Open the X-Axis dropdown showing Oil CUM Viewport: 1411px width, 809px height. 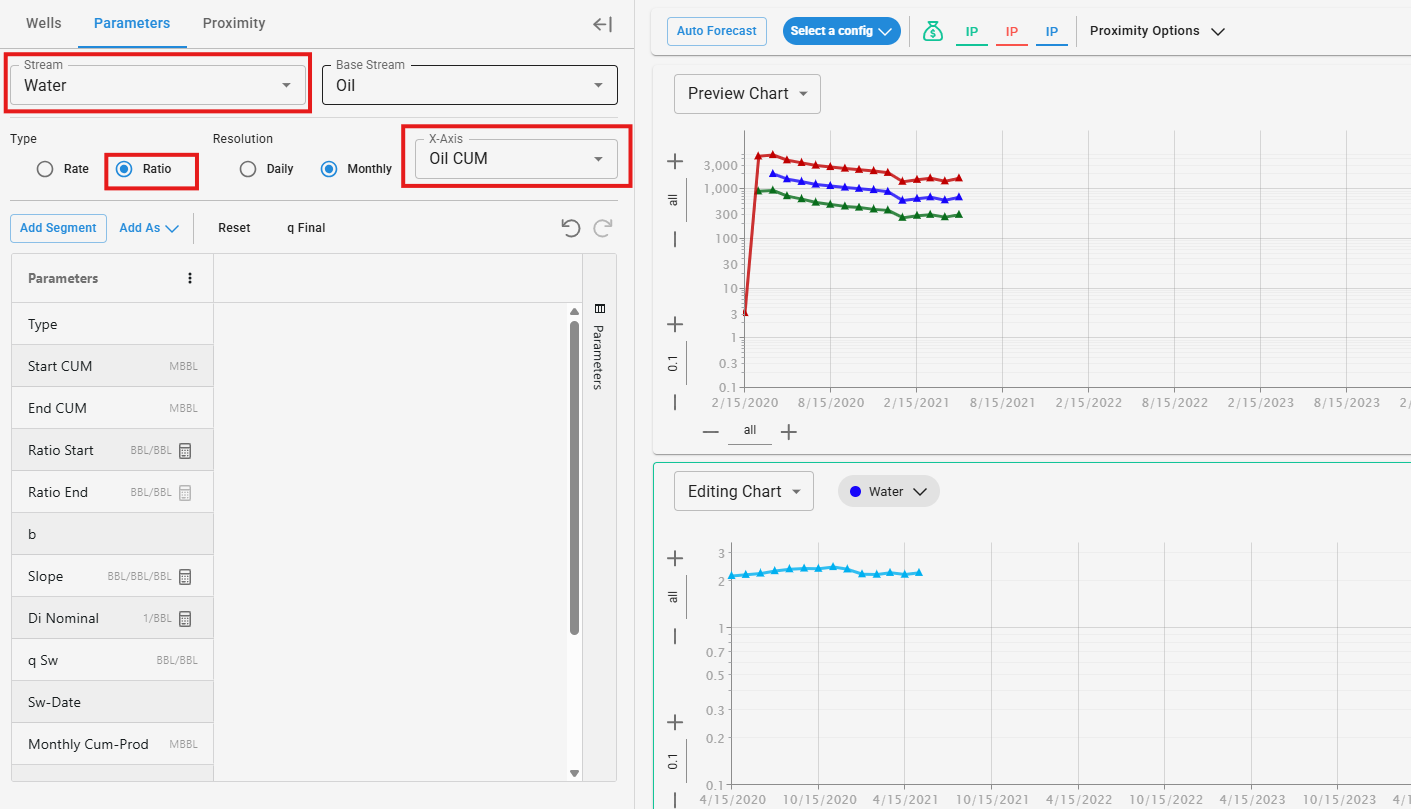[x=516, y=158]
